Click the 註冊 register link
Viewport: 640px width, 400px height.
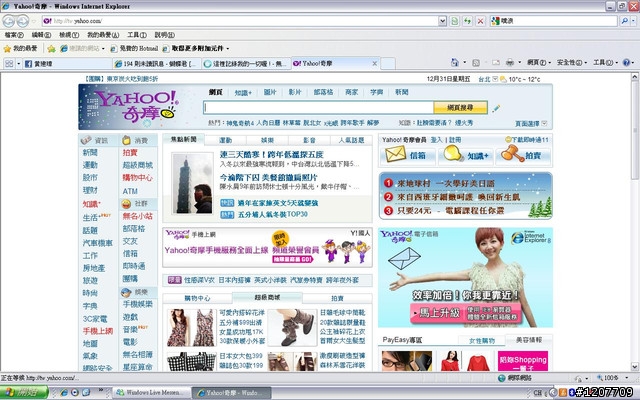click(455, 140)
